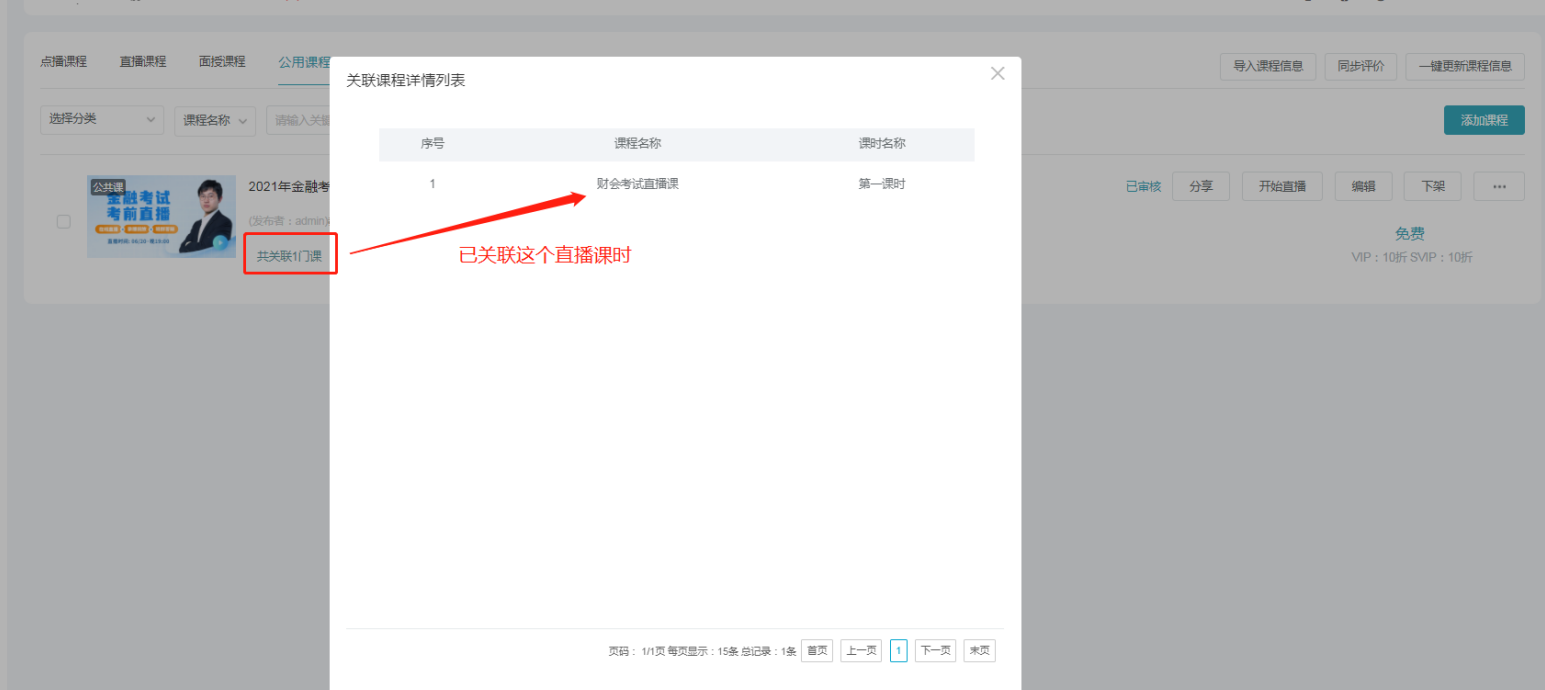Click 一键更新课程信息 button
The width and height of the screenshot is (1545, 690).
click(x=1464, y=67)
